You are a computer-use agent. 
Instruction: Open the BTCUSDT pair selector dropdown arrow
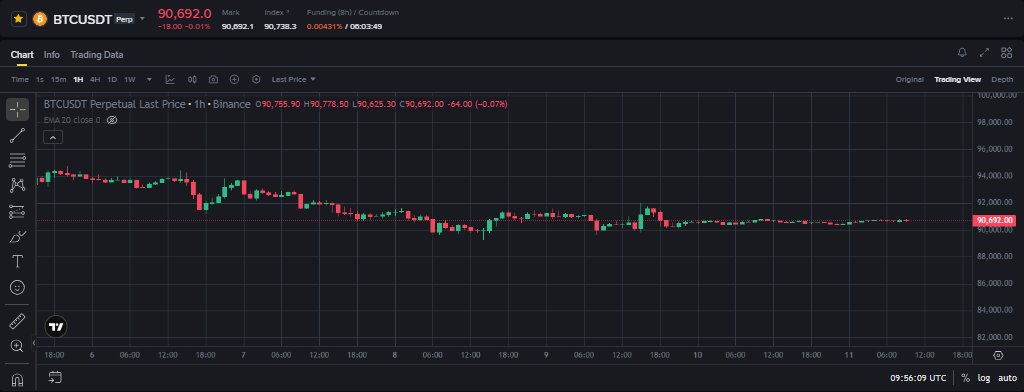[x=142, y=19]
